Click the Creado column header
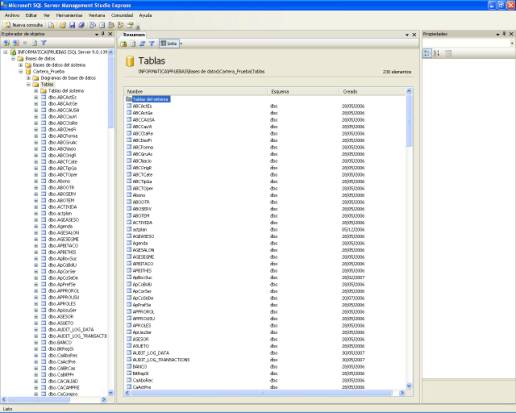Screen dimensions: 516x413 (372, 92)
